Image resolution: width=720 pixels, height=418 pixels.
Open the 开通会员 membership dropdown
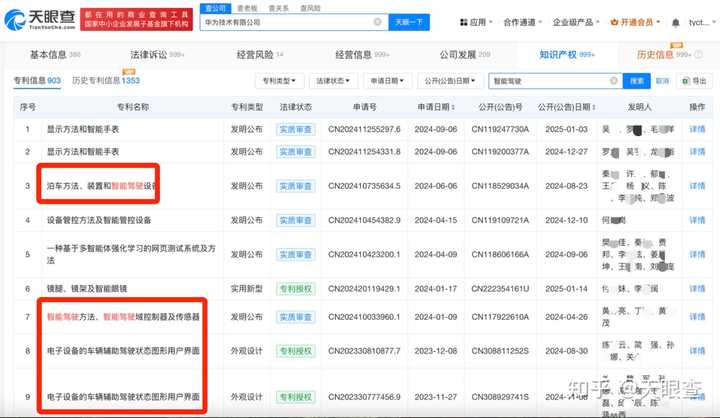[x=635, y=22]
